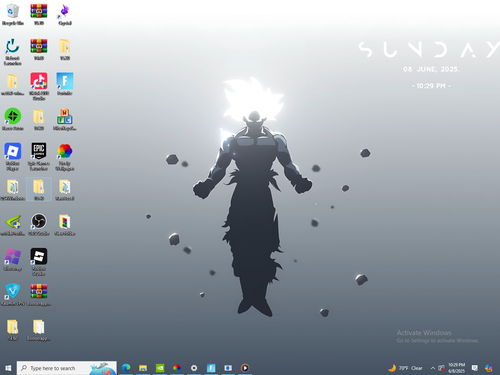Viewport: 500px width, 375px height.
Task: Open the orange play-button app in taskbar
Action: pyautogui.click(x=245, y=368)
